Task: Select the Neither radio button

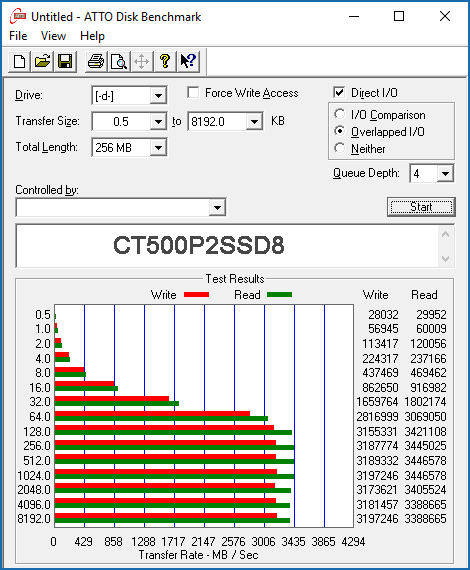Action: click(340, 148)
